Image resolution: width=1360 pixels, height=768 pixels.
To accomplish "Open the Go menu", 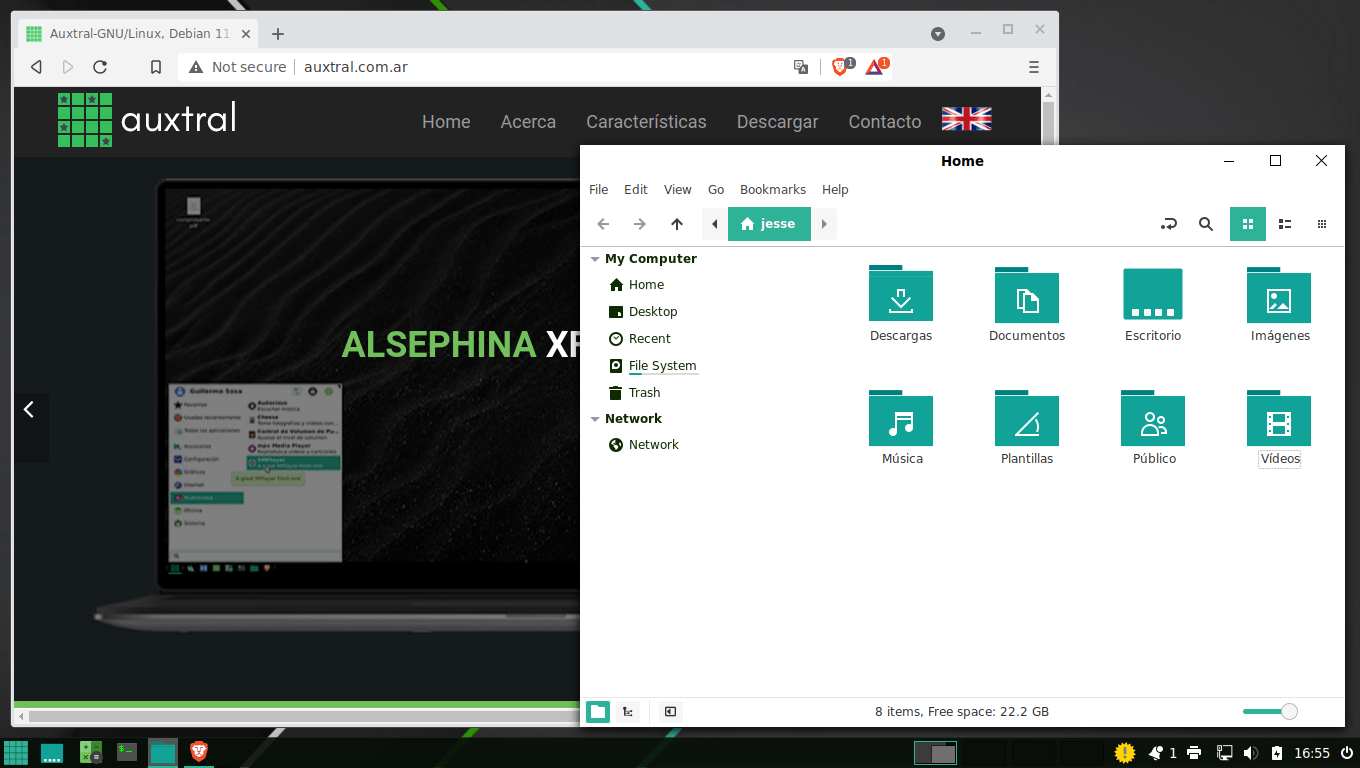I will click(716, 190).
